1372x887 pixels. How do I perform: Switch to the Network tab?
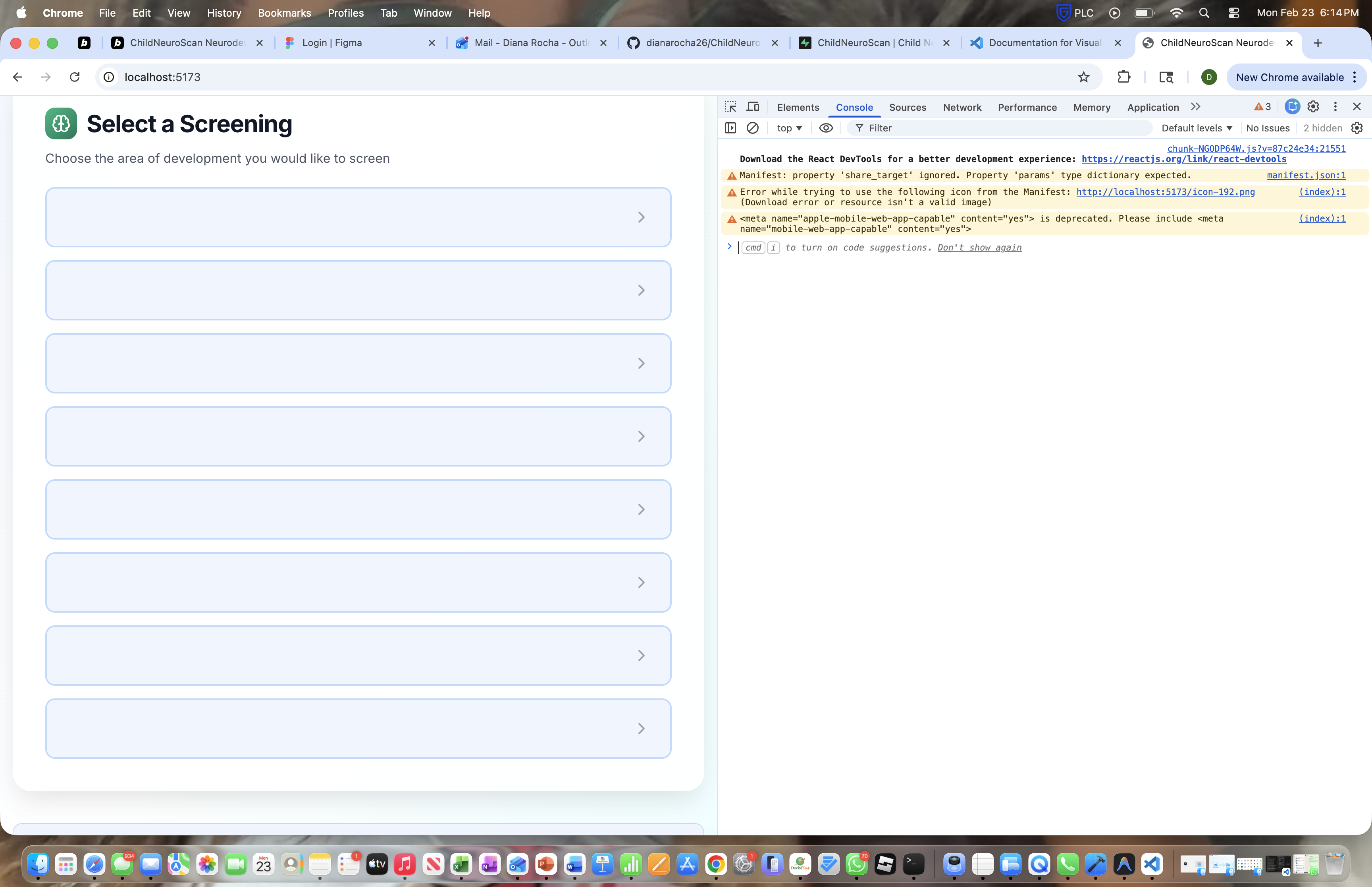point(962,107)
